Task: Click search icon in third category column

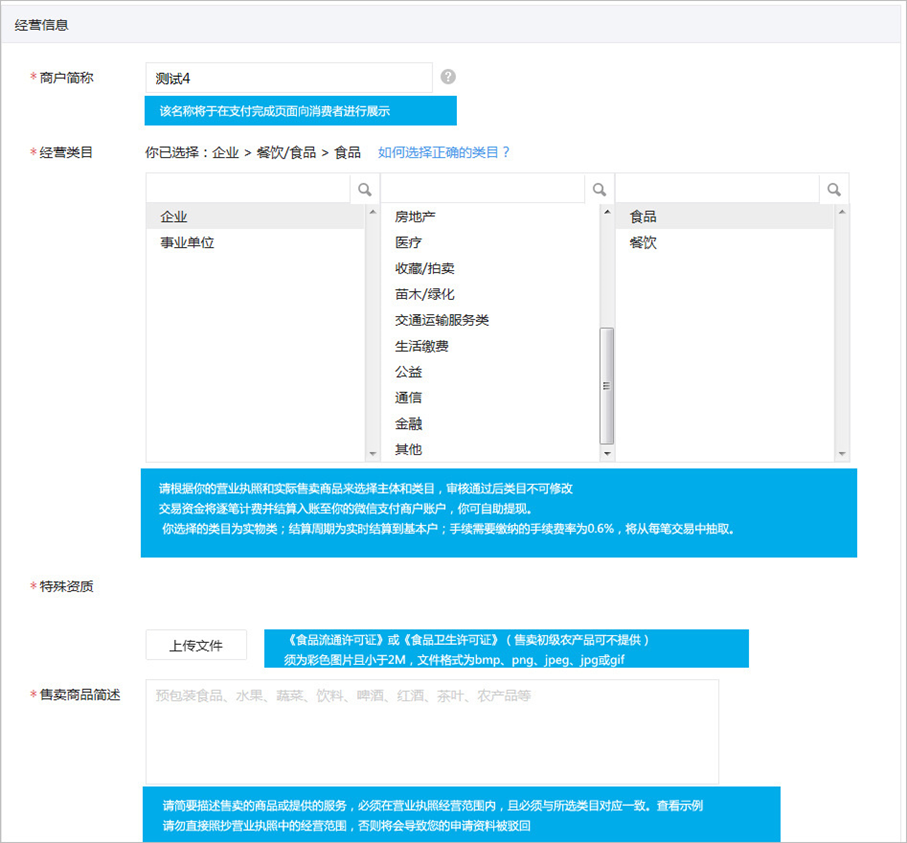Action: 834,188
